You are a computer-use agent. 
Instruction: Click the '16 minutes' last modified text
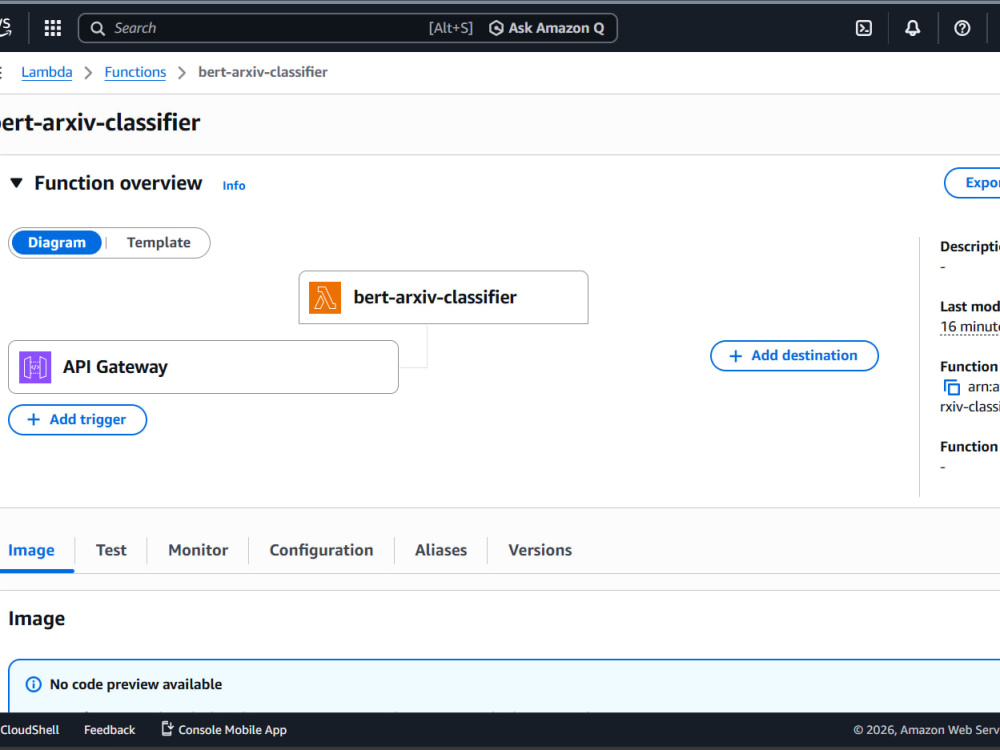point(970,327)
